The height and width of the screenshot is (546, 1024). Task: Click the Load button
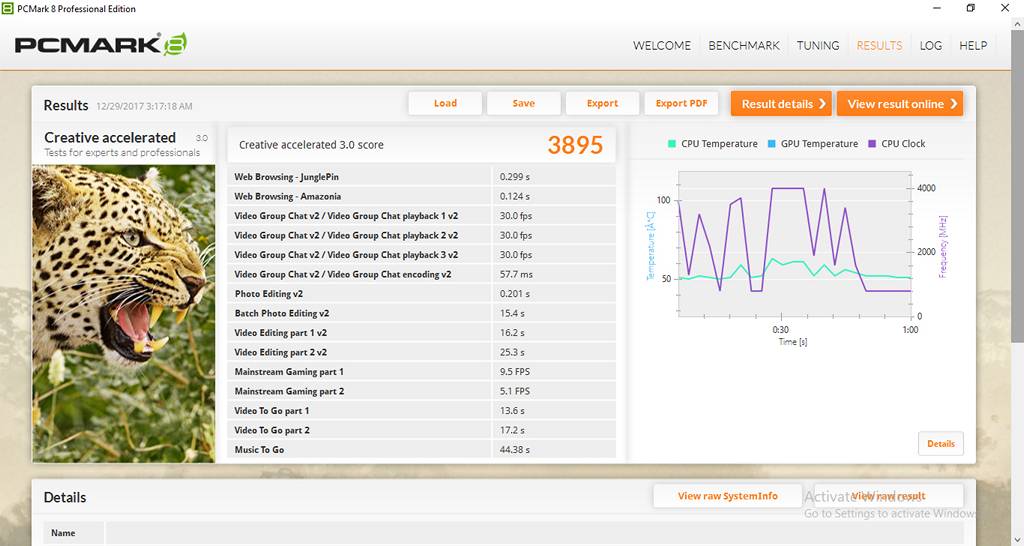[445, 103]
